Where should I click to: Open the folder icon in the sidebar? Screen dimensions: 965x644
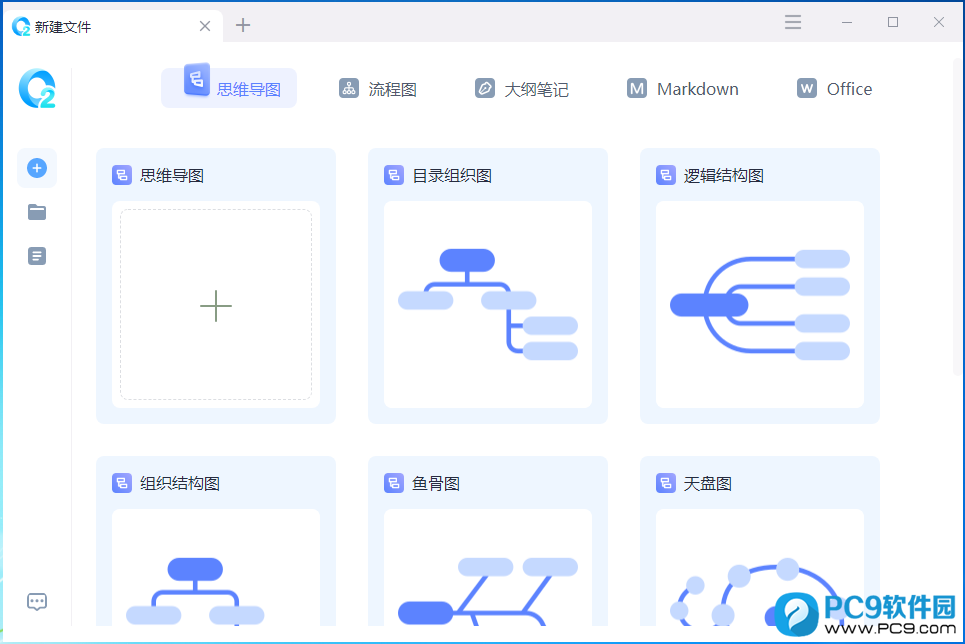click(x=37, y=212)
